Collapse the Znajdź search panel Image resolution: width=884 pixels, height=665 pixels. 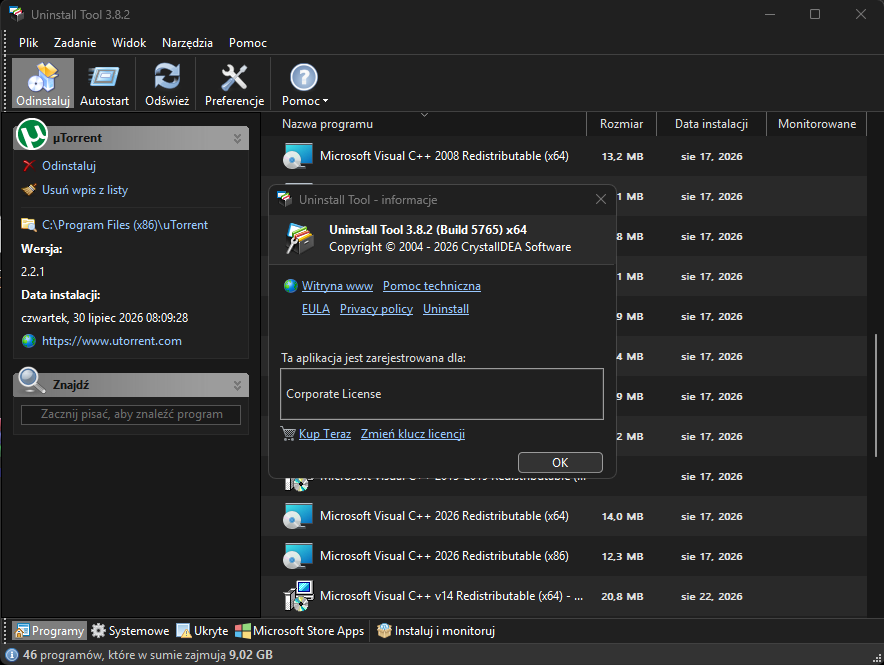pos(237,385)
